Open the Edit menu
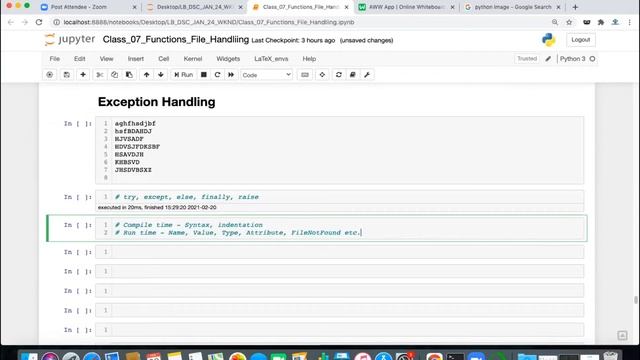The height and width of the screenshot is (360, 640). tap(80, 59)
